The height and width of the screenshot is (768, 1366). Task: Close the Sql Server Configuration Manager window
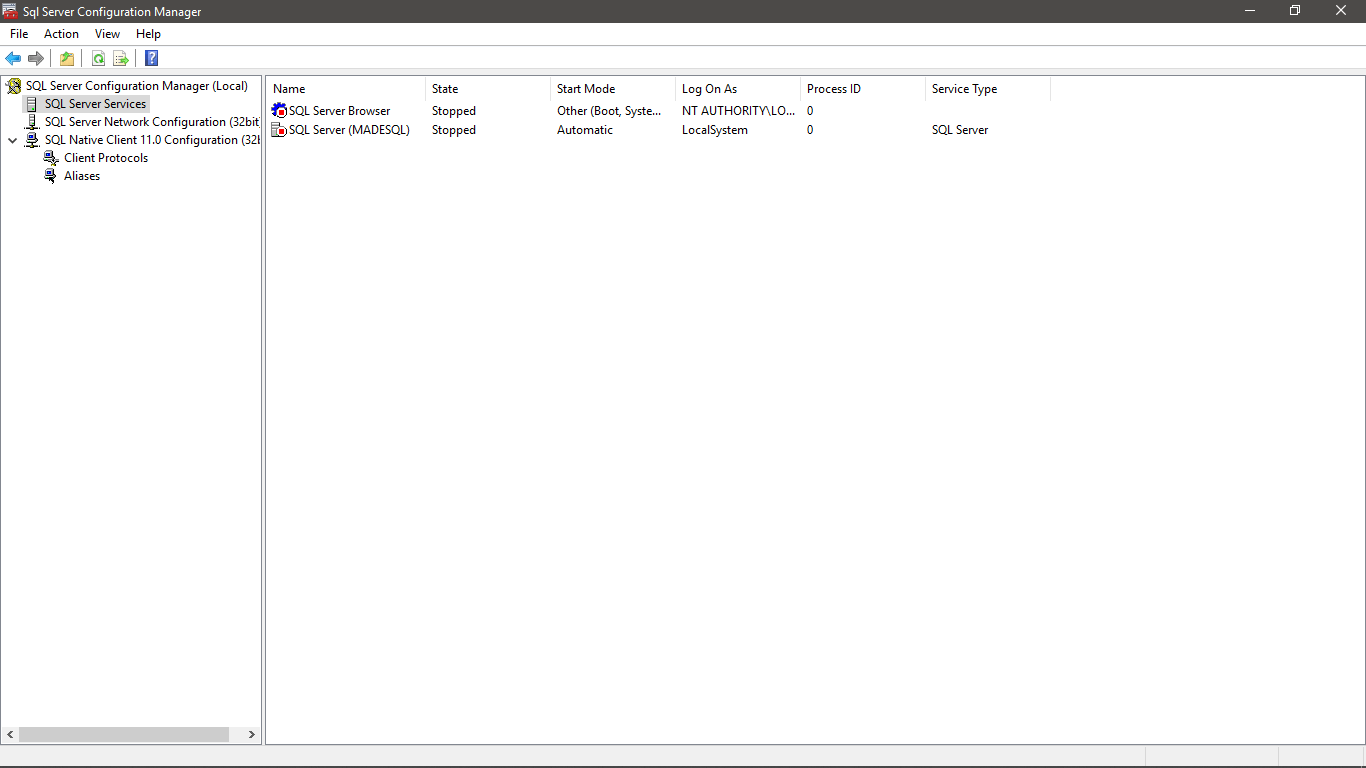point(1342,11)
